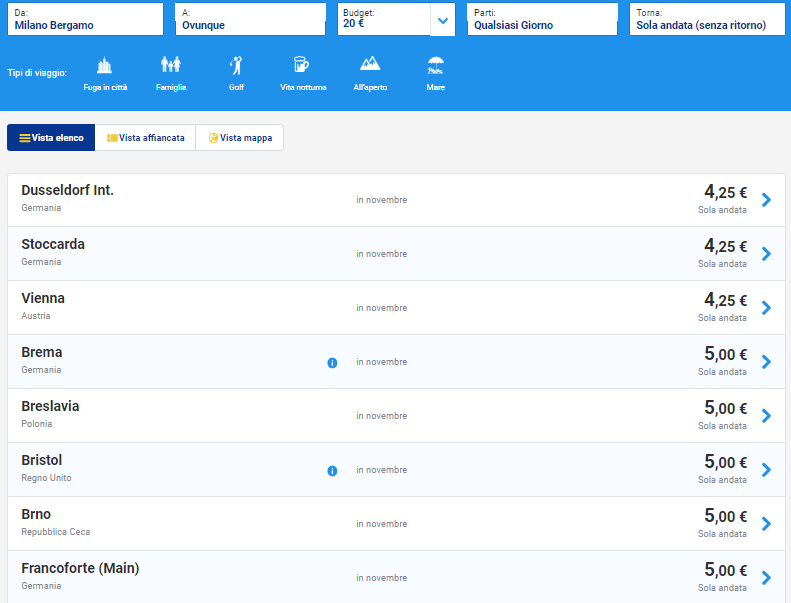Click the Da departure field Milano Bergamo
The height and width of the screenshot is (603, 791).
[85, 19]
